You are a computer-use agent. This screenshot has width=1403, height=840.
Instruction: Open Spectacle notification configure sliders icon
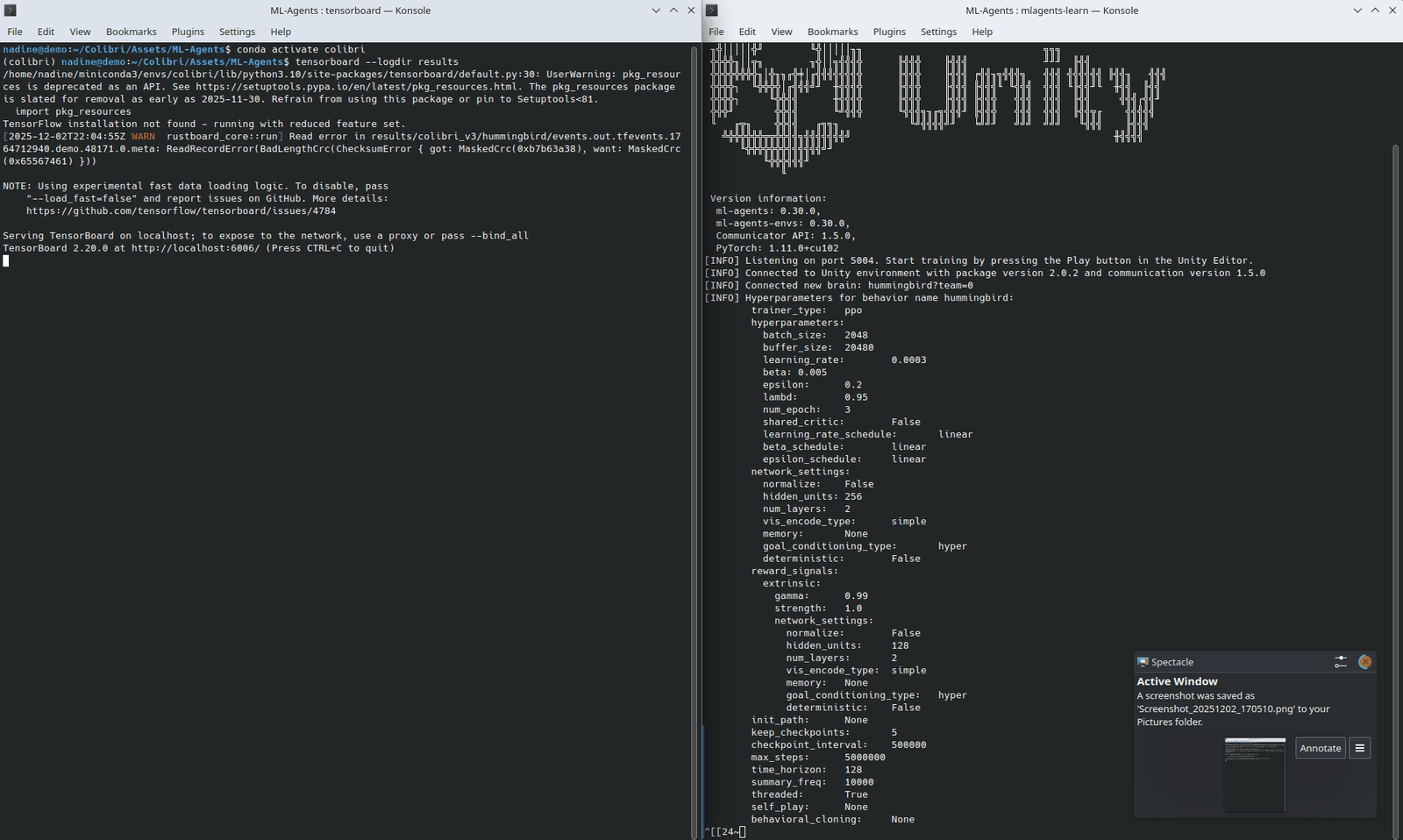click(x=1341, y=662)
